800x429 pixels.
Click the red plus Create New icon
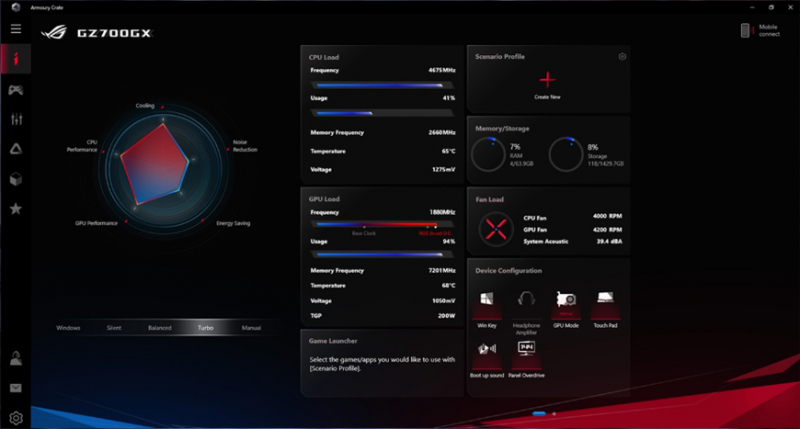pyautogui.click(x=547, y=80)
